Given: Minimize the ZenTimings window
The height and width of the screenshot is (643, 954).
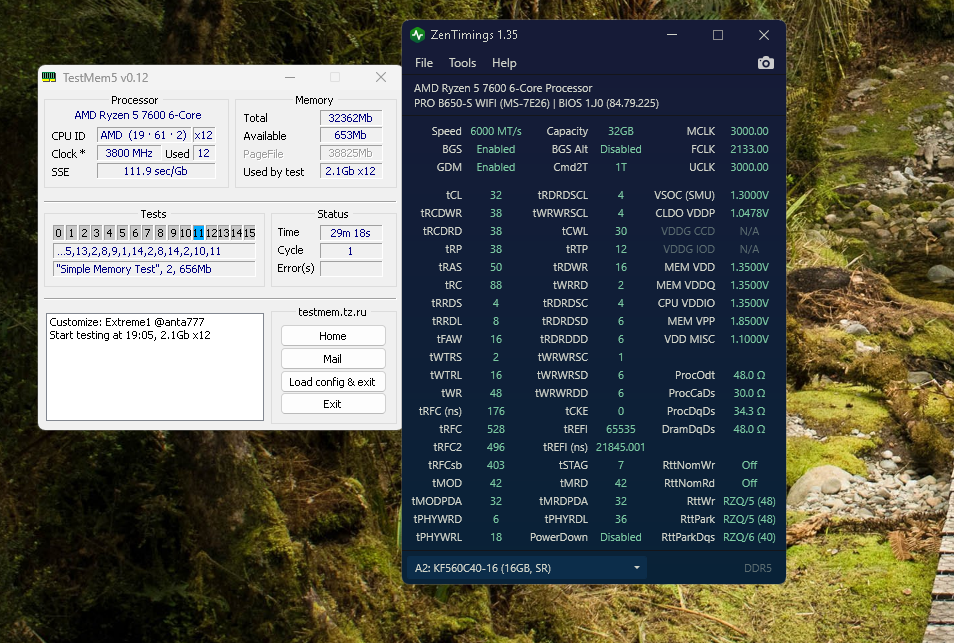Looking at the screenshot, I should [x=671, y=35].
